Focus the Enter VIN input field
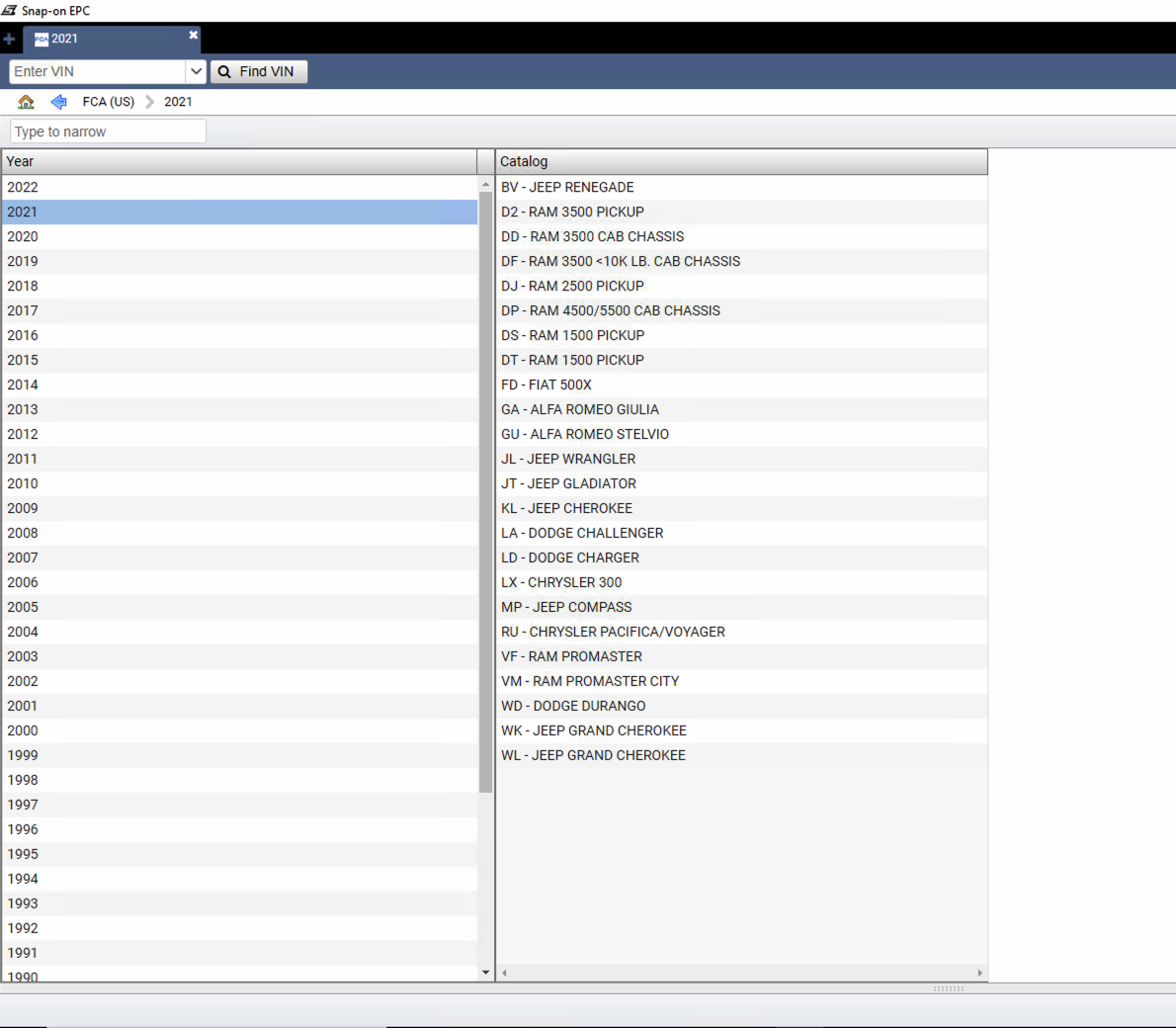The width and height of the screenshot is (1176, 1028). [x=98, y=71]
